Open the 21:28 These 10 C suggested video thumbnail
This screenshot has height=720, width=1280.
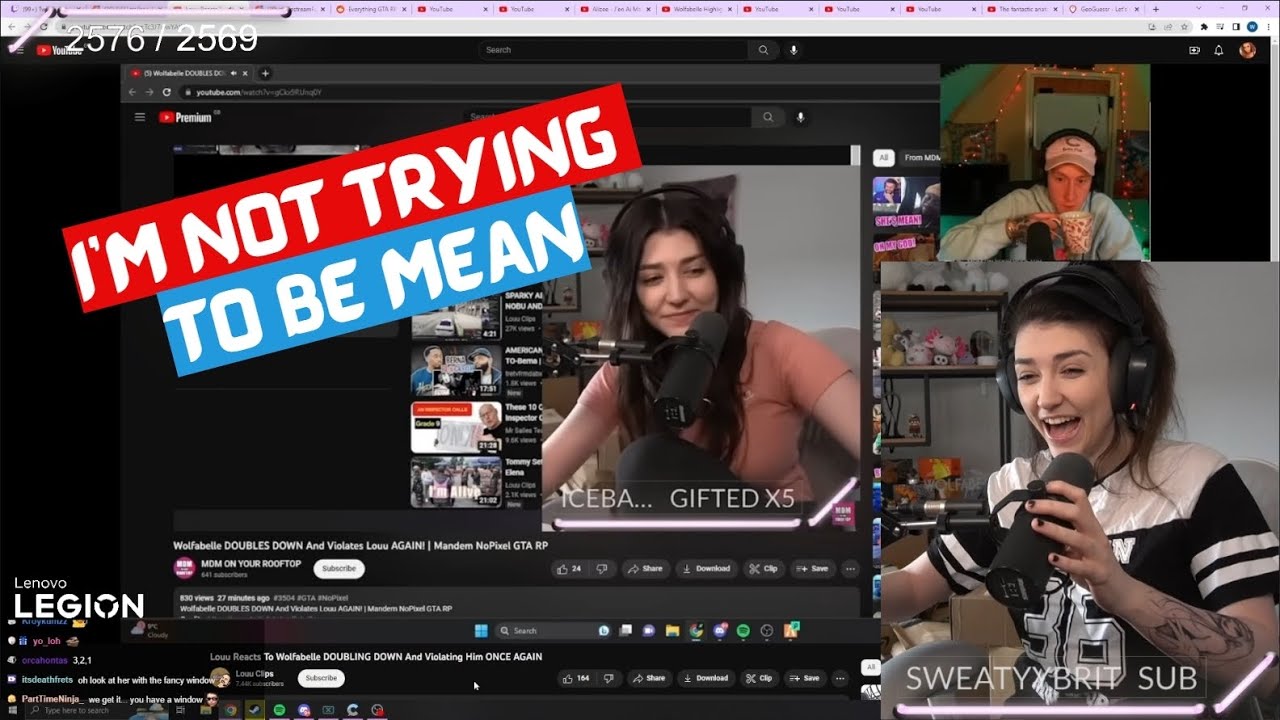456,427
